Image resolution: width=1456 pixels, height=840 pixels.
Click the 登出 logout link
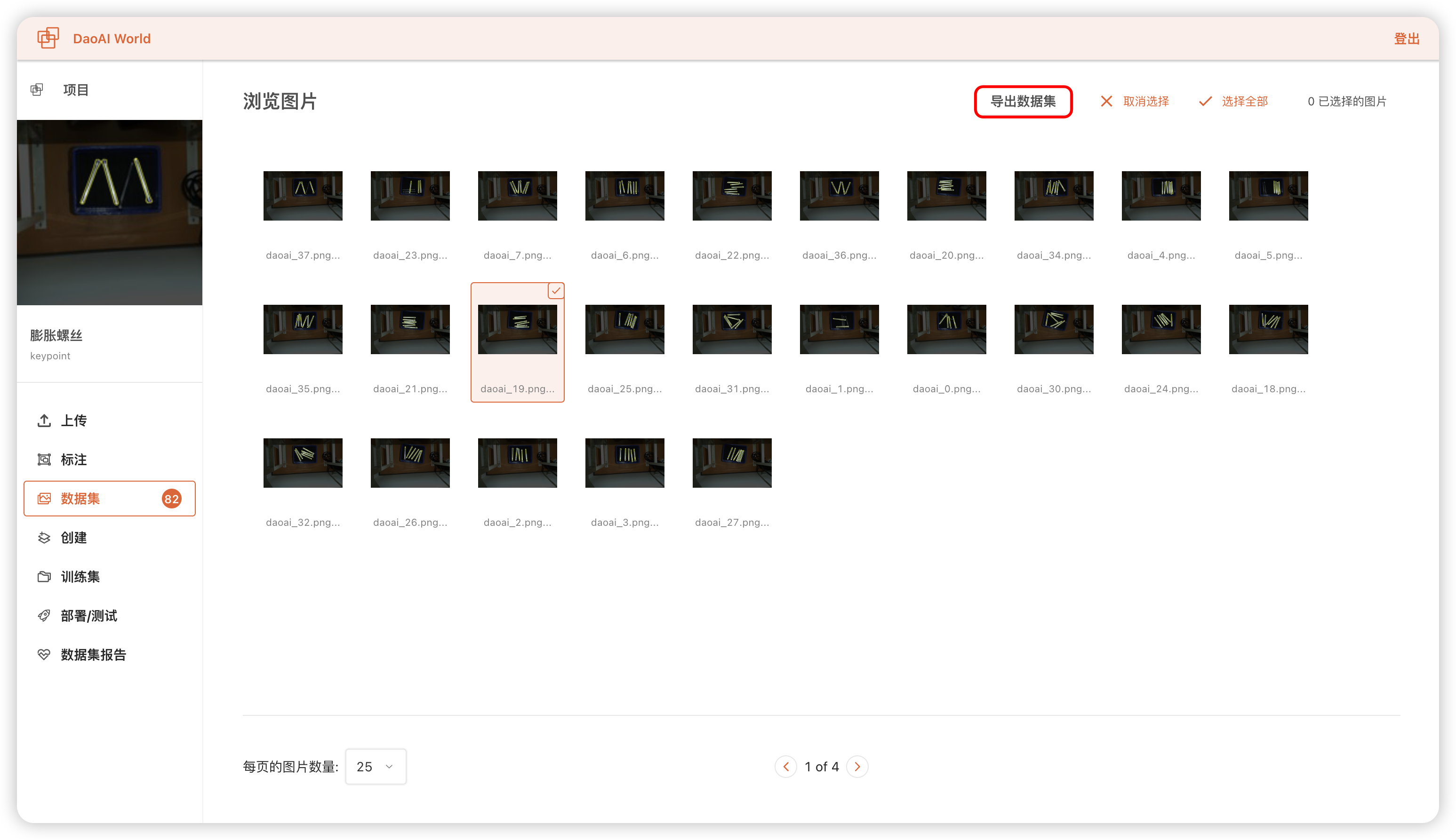pos(1407,39)
